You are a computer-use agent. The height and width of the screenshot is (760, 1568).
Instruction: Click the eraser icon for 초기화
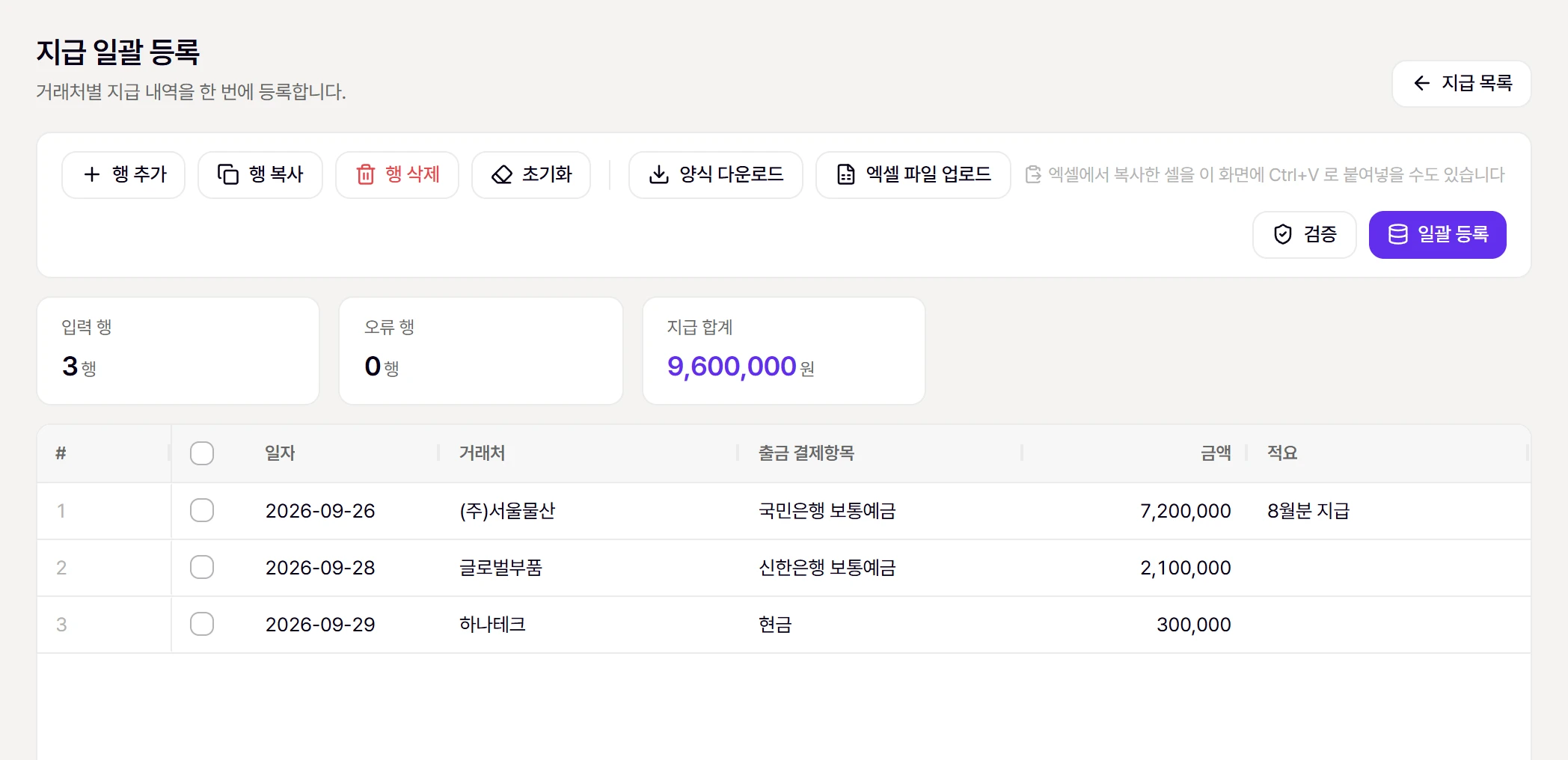click(x=501, y=174)
